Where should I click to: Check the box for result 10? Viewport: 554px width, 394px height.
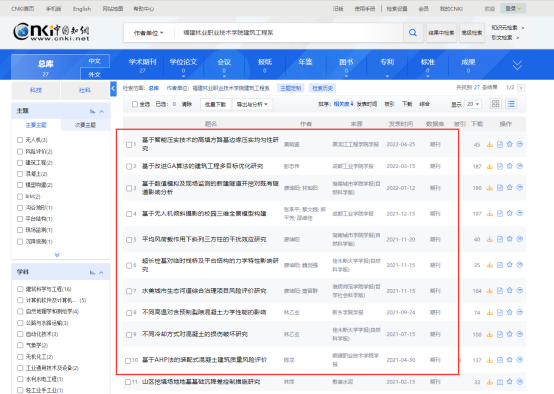pyautogui.click(x=128, y=360)
